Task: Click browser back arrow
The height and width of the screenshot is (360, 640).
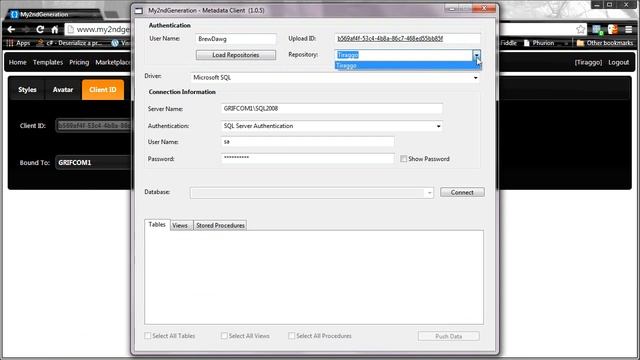Action: (x=11, y=29)
